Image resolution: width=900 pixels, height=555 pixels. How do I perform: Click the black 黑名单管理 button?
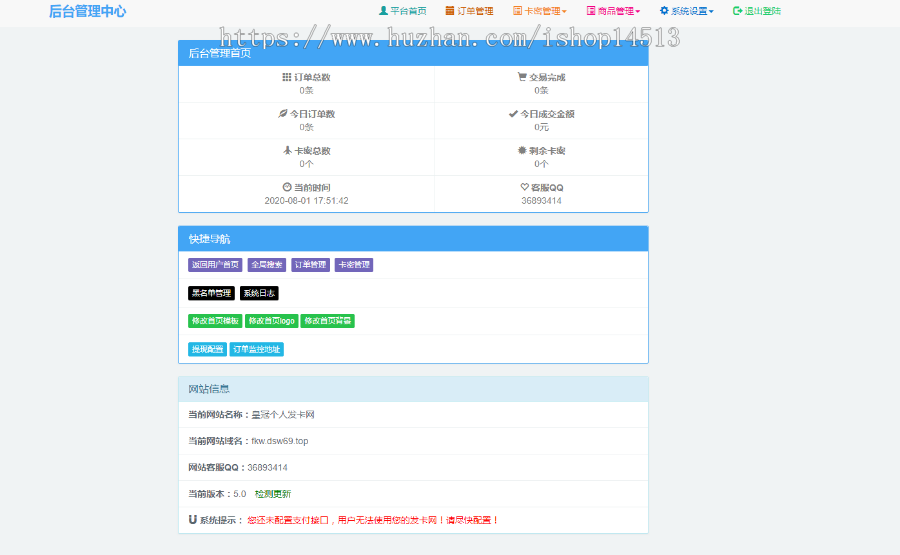[211, 293]
